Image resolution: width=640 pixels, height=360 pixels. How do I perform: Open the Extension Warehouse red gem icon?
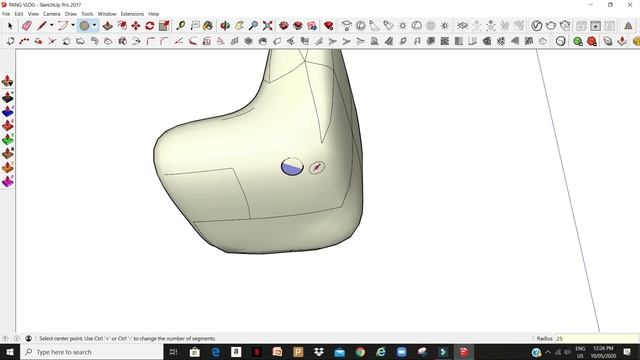pos(329,26)
